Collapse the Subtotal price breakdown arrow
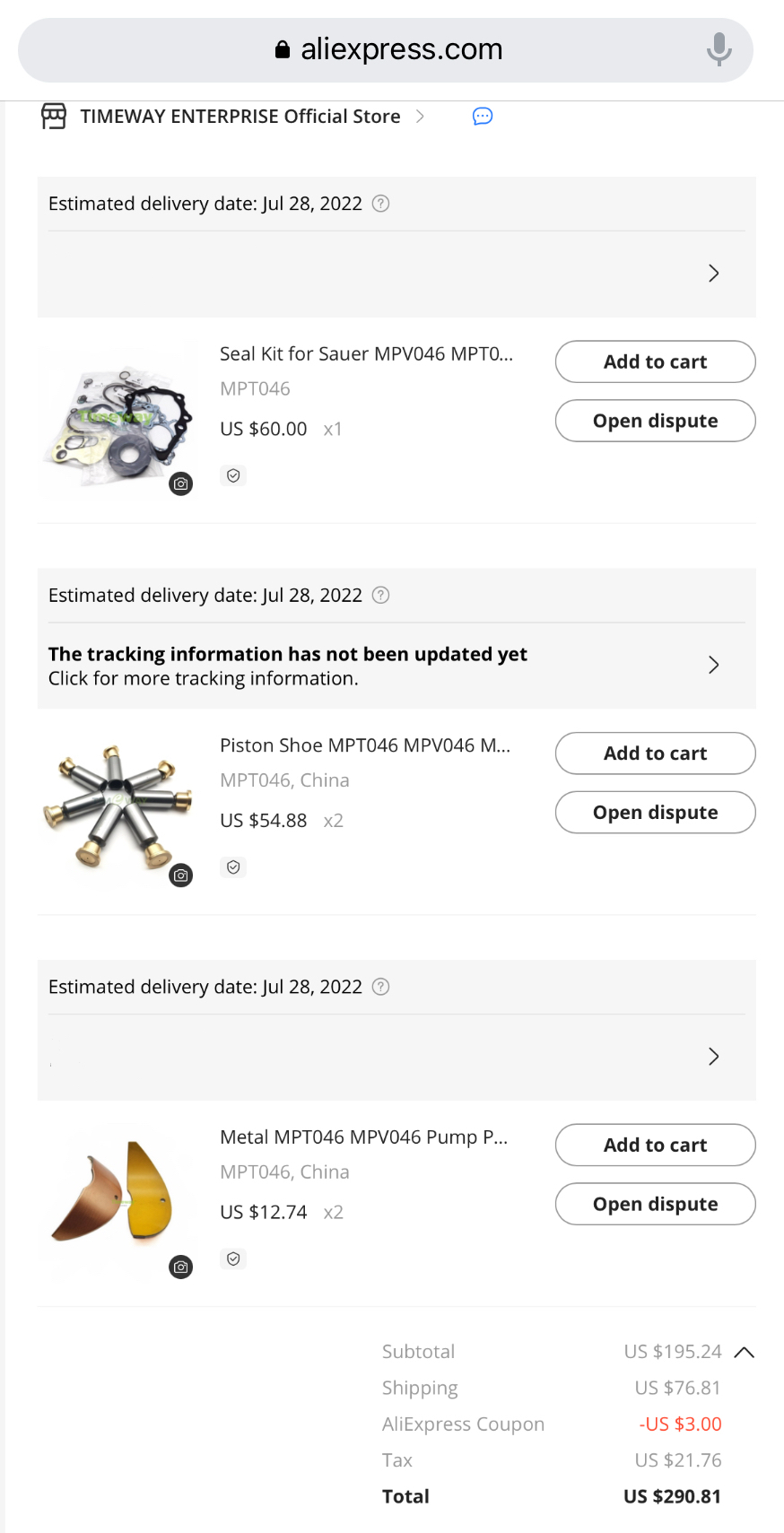This screenshot has height=1533, width=784. [x=744, y=1352]
